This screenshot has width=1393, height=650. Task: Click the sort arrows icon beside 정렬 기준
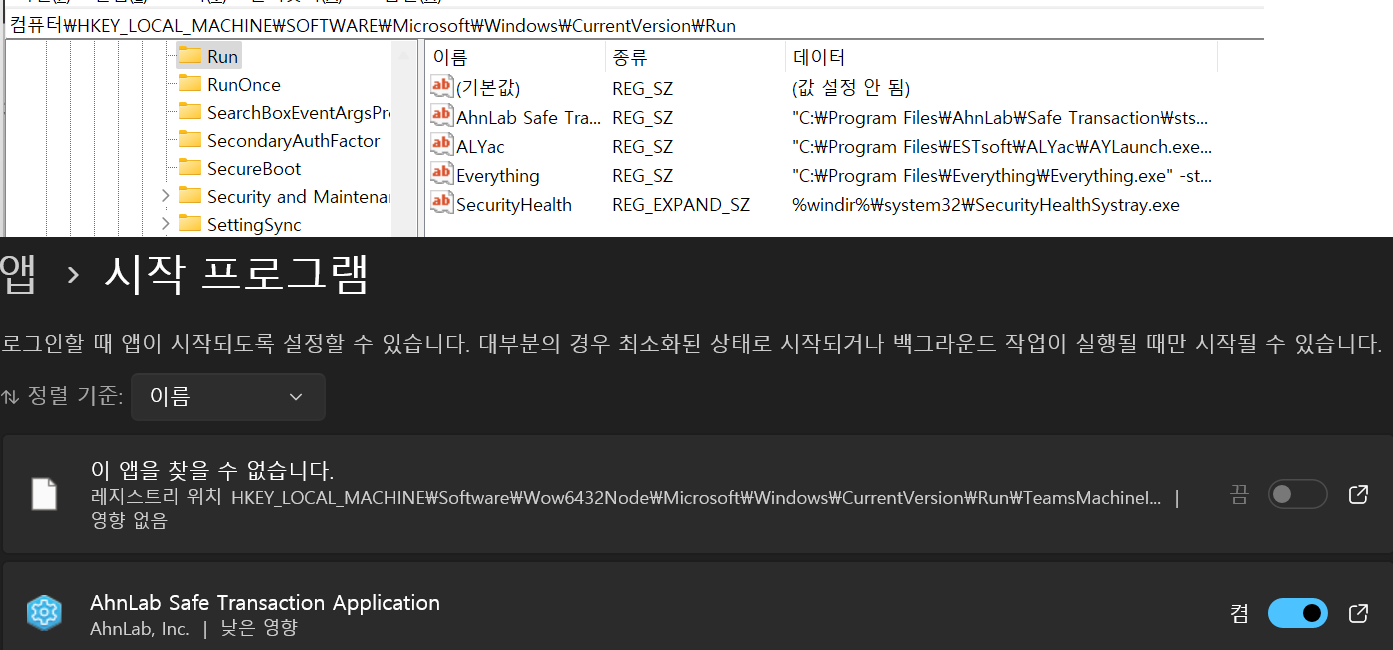10,397
